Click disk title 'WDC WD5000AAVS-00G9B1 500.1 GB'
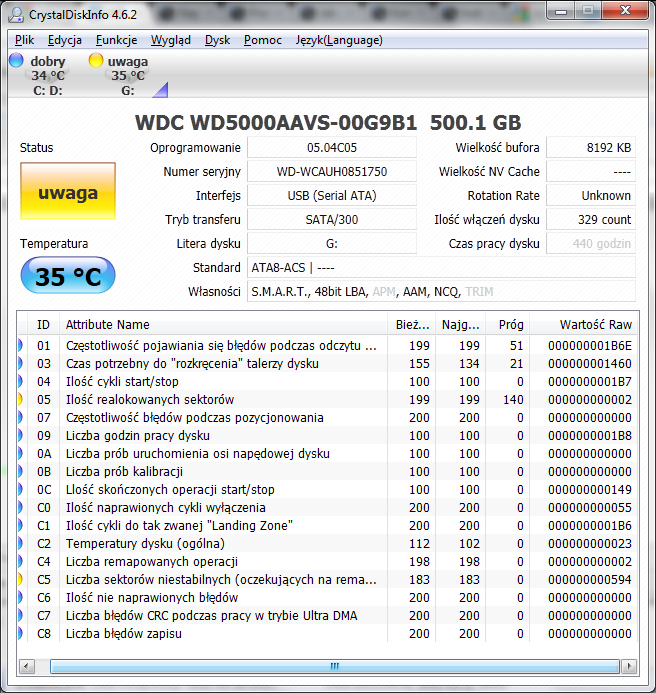Viewport: 656px width, 693px height. click(328, 122)
